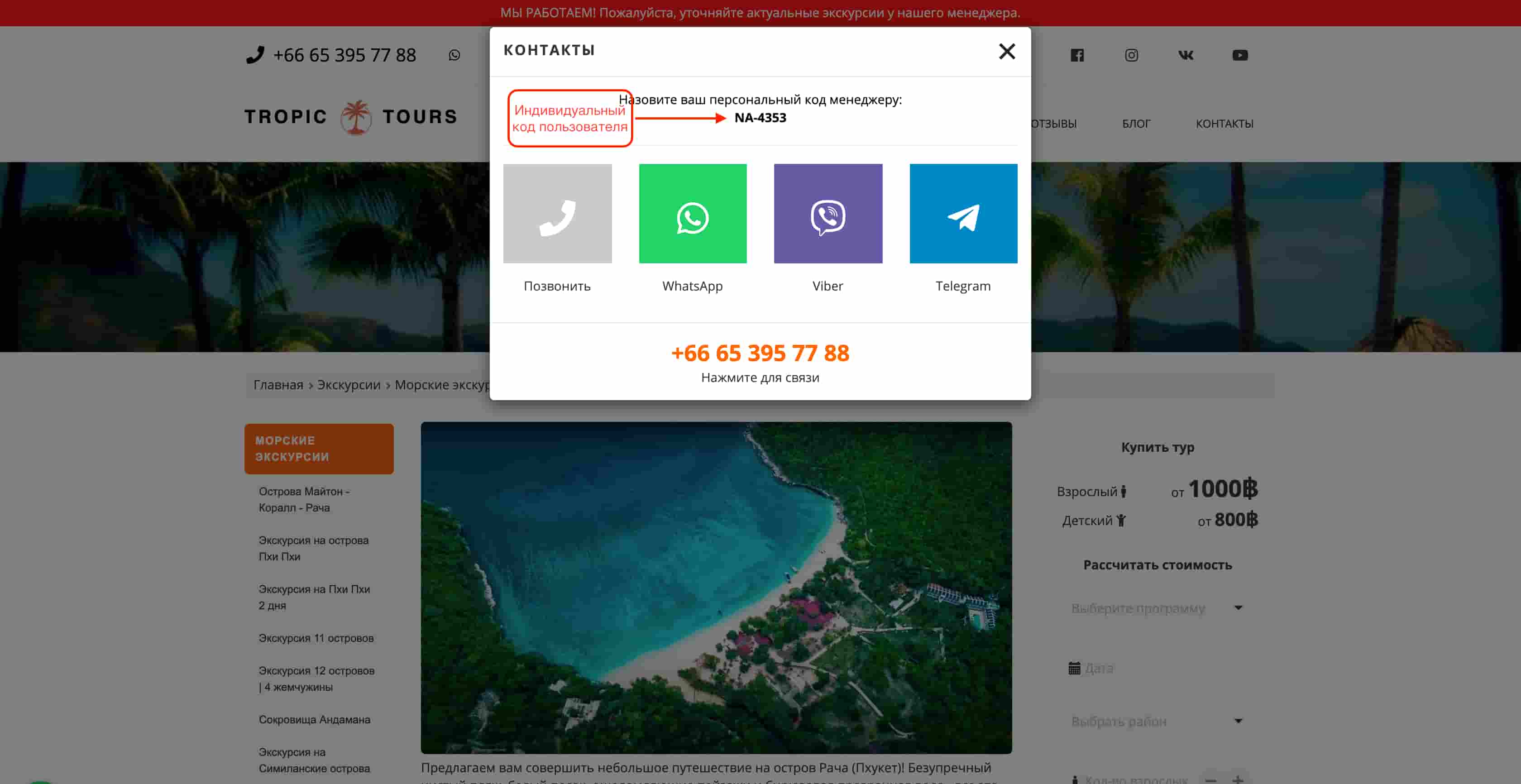This screenshot has width=1521, height=784.
Task: Expand Выберите программу dropdown
Action: 1156,608
